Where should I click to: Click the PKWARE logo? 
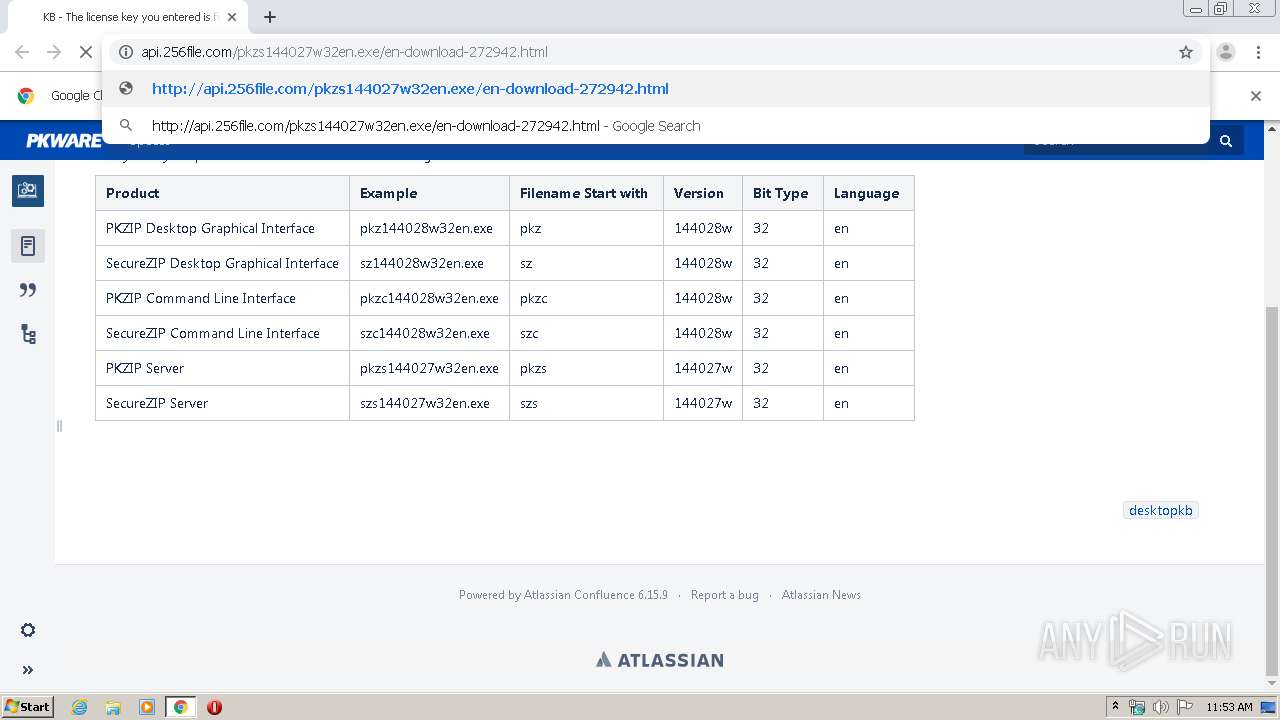tap(64, 141)
